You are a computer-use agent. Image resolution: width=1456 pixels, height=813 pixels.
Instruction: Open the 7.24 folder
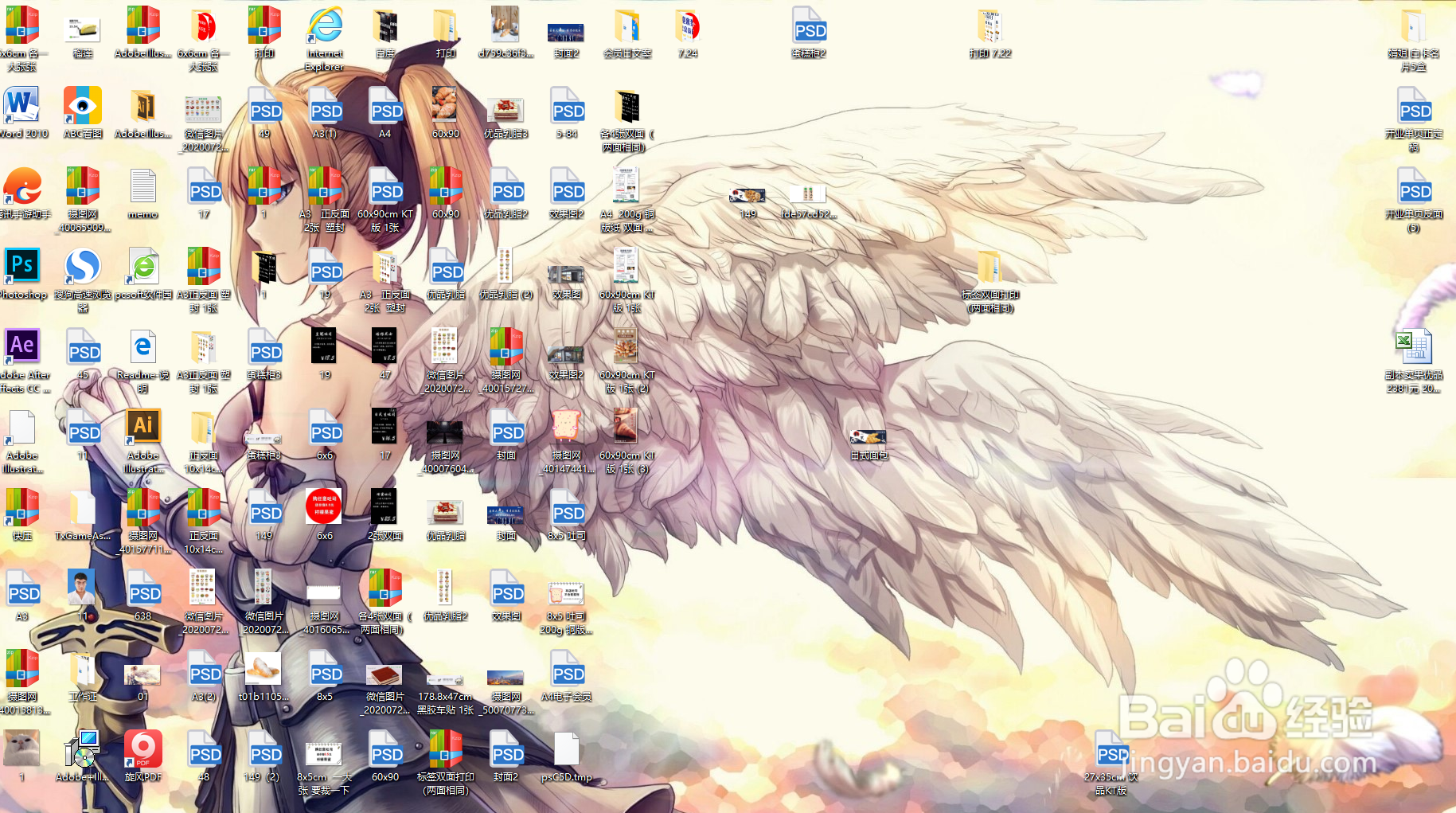pos(688,33)
